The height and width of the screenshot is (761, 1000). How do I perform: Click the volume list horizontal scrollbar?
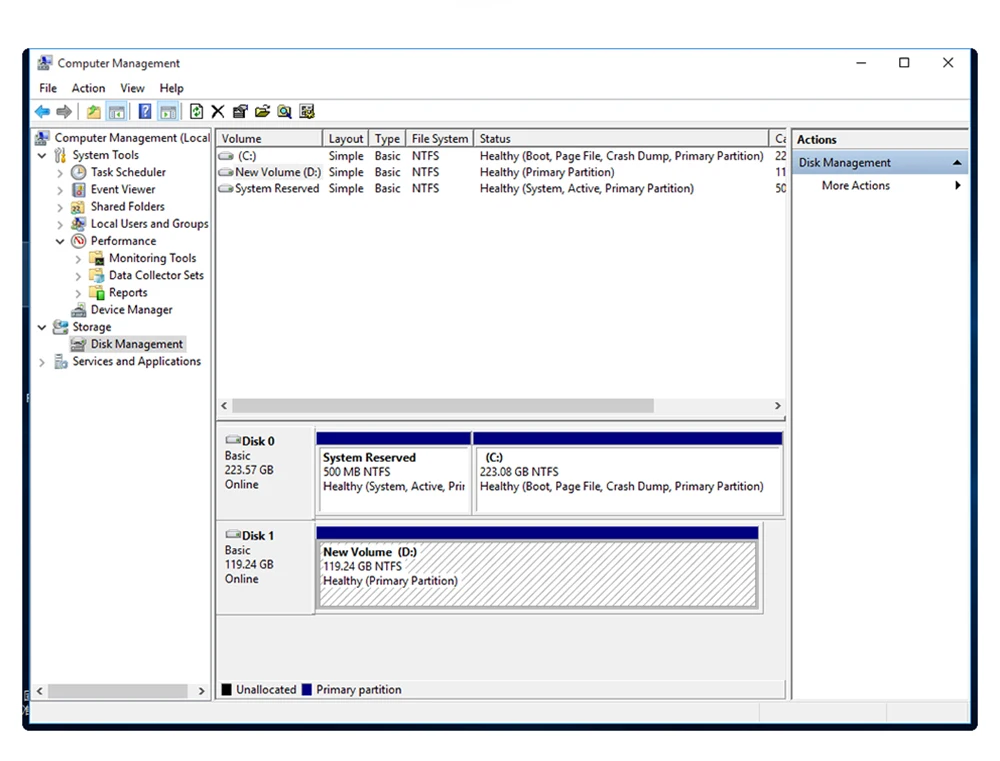point(443,406)
